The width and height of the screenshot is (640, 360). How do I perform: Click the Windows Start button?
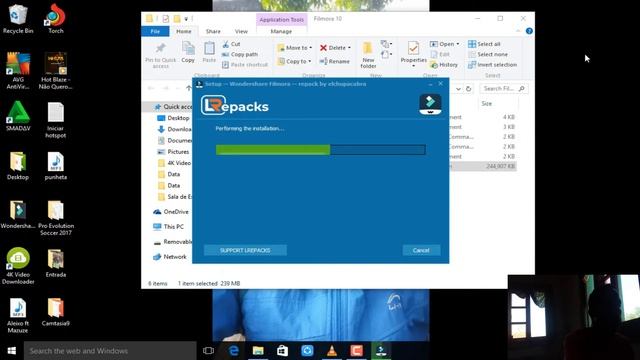11,351
